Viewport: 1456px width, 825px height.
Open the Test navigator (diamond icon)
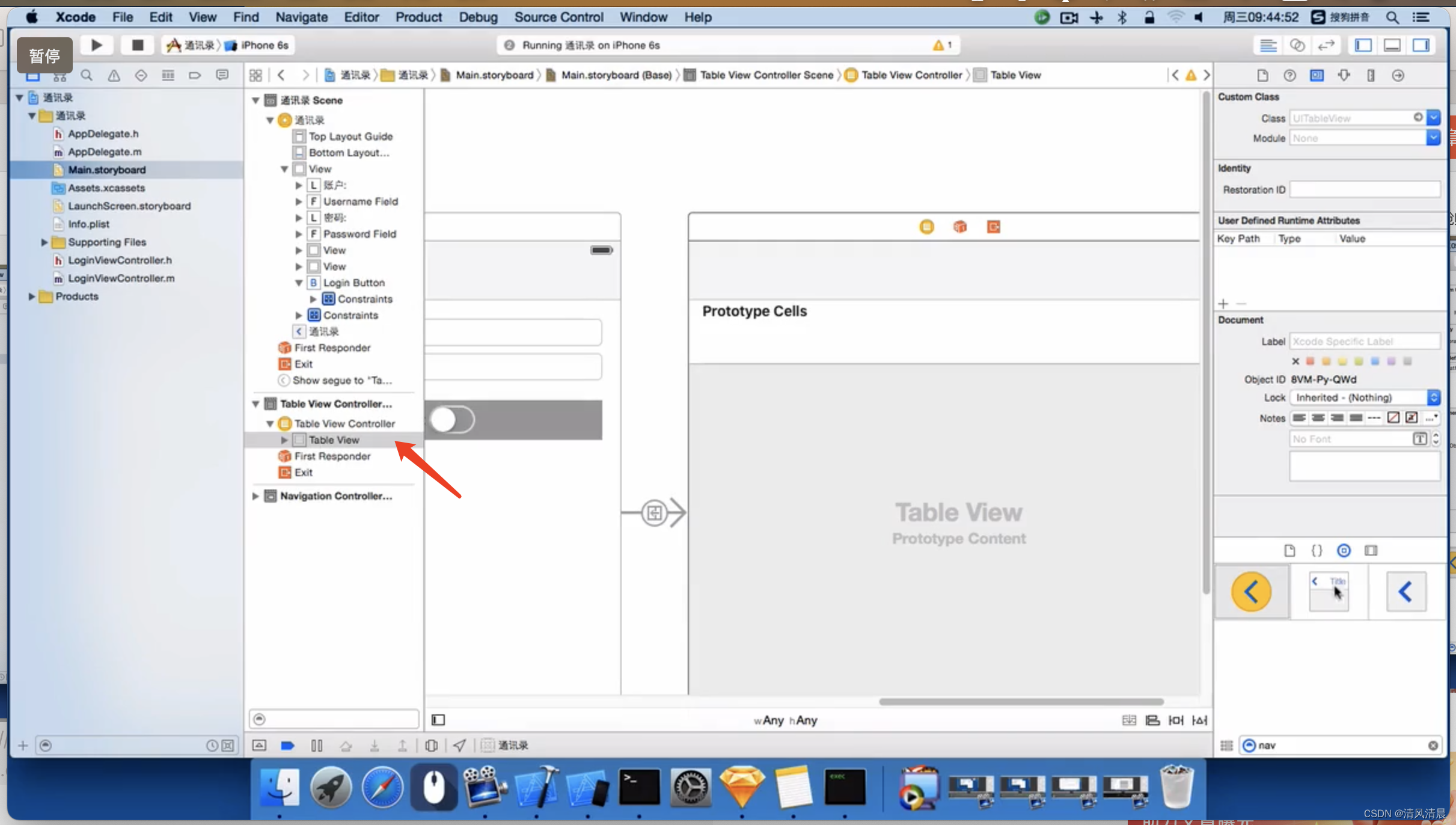(x=141, y=75)
